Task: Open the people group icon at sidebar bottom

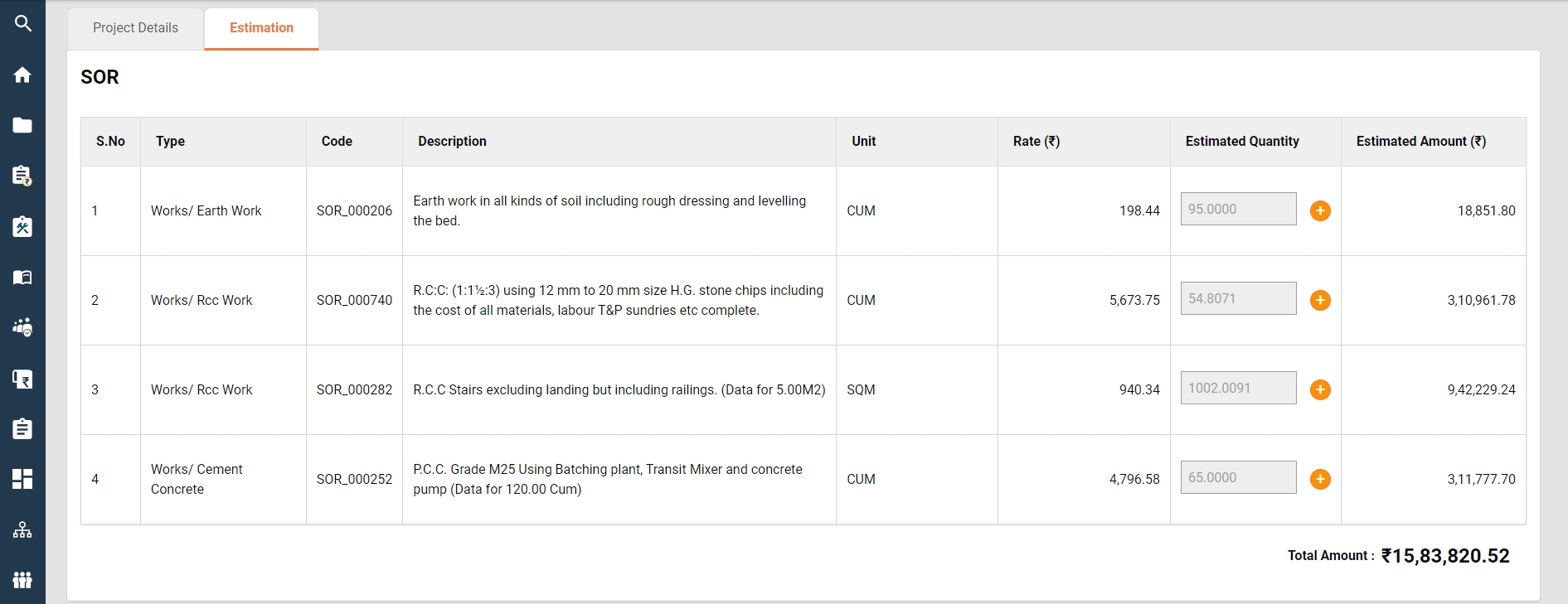Action: point(22,580)
